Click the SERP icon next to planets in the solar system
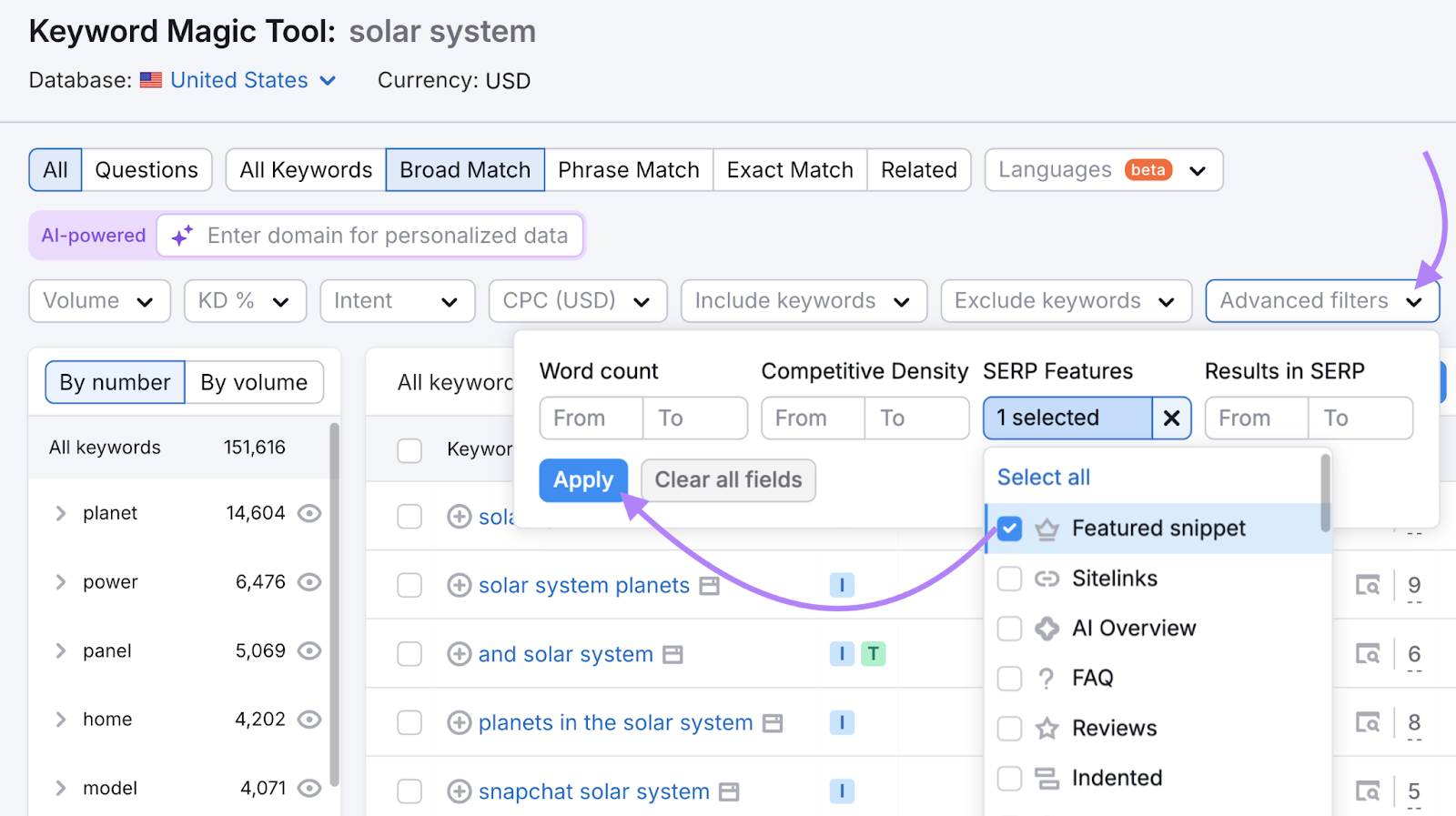This screenshot has width=1456, height=816. pyautogui.click(x=773, y=723)
